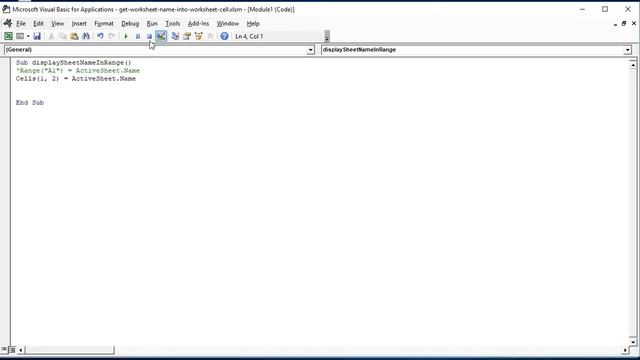Click the Redo arrow icon

[111, 36]
